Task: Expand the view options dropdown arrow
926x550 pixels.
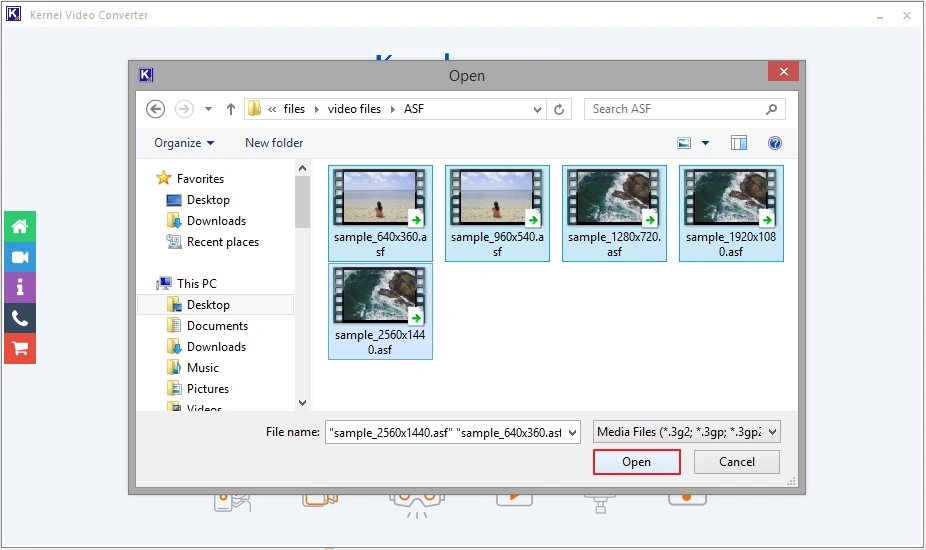Action: [705, 143]
